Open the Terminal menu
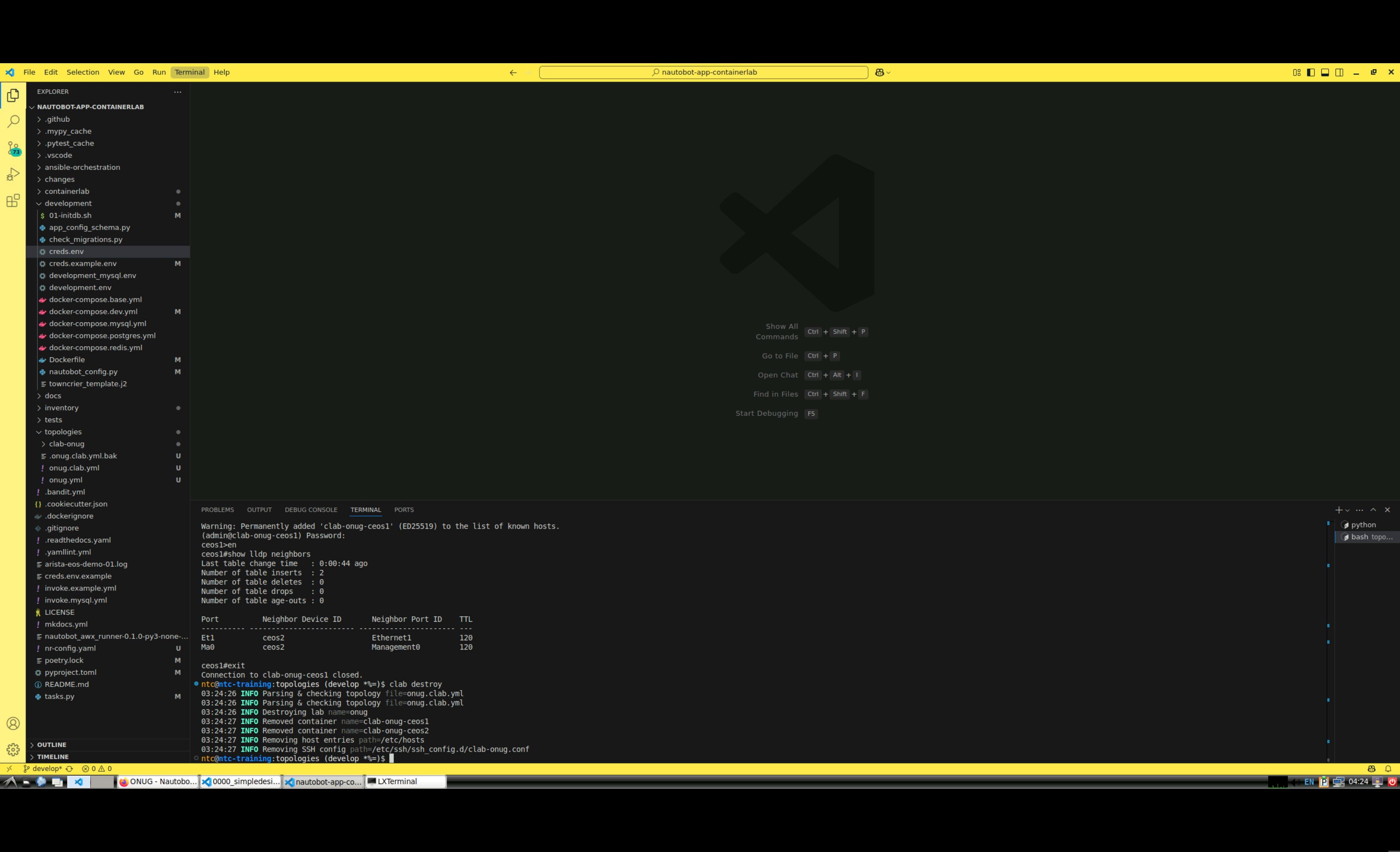The width and height of the screenshot is (1400, 852). pyautogui.click(x=189, y=72)
